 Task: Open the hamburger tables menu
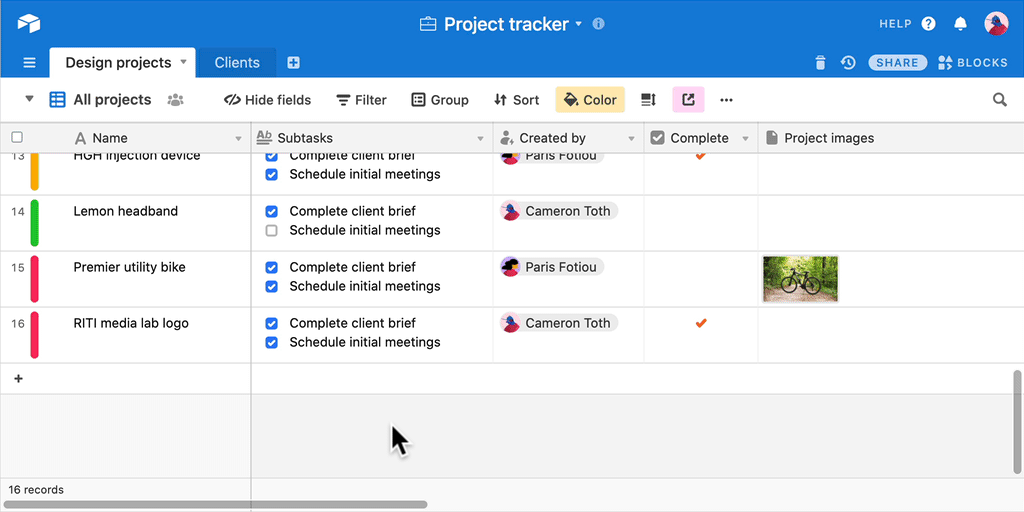[29, 62]
